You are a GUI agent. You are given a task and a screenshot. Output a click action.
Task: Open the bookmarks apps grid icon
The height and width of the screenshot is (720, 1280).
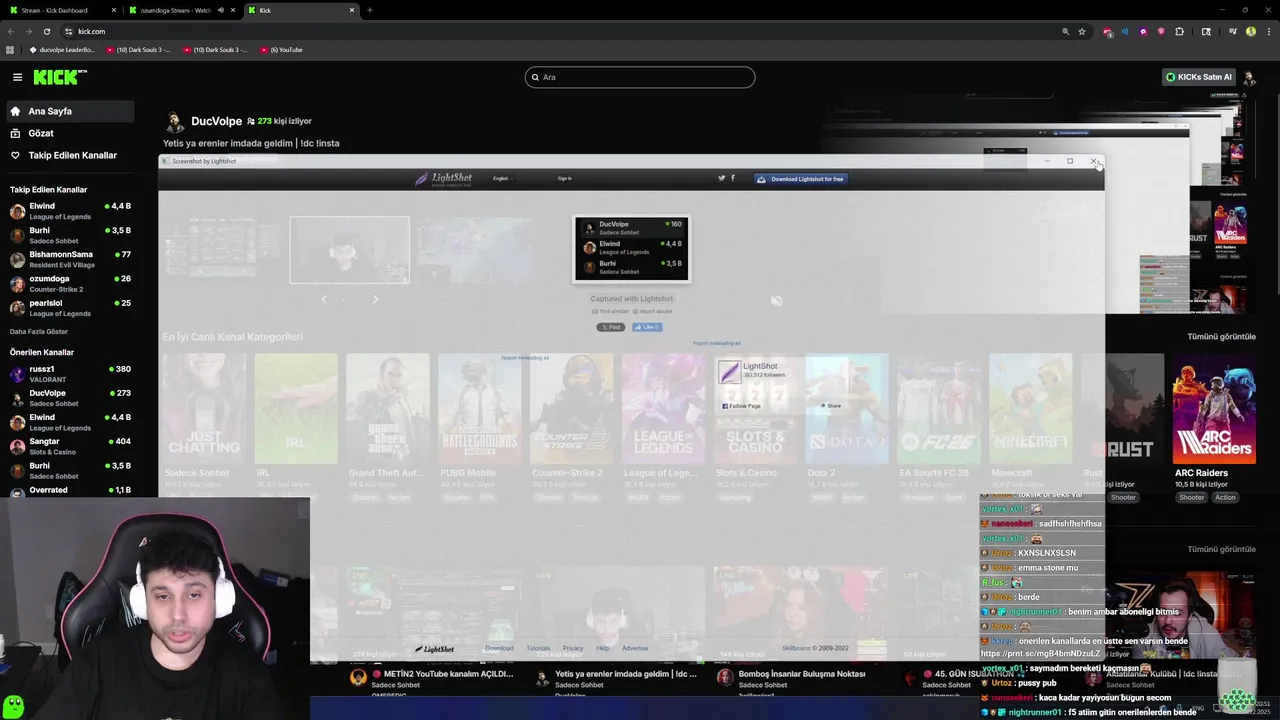click(x=11, y=49)
